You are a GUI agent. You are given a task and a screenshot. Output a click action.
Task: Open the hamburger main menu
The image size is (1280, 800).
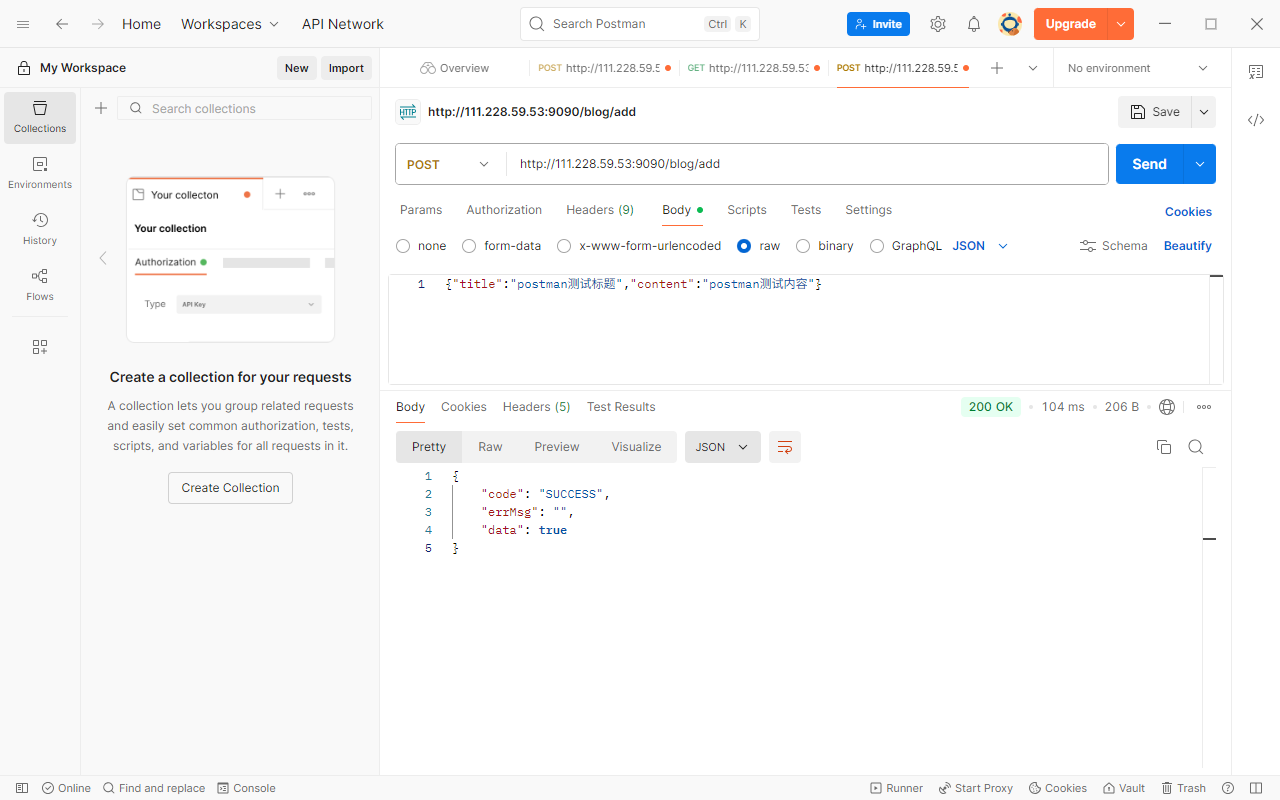pyautogui.click(x=23, y=24)
